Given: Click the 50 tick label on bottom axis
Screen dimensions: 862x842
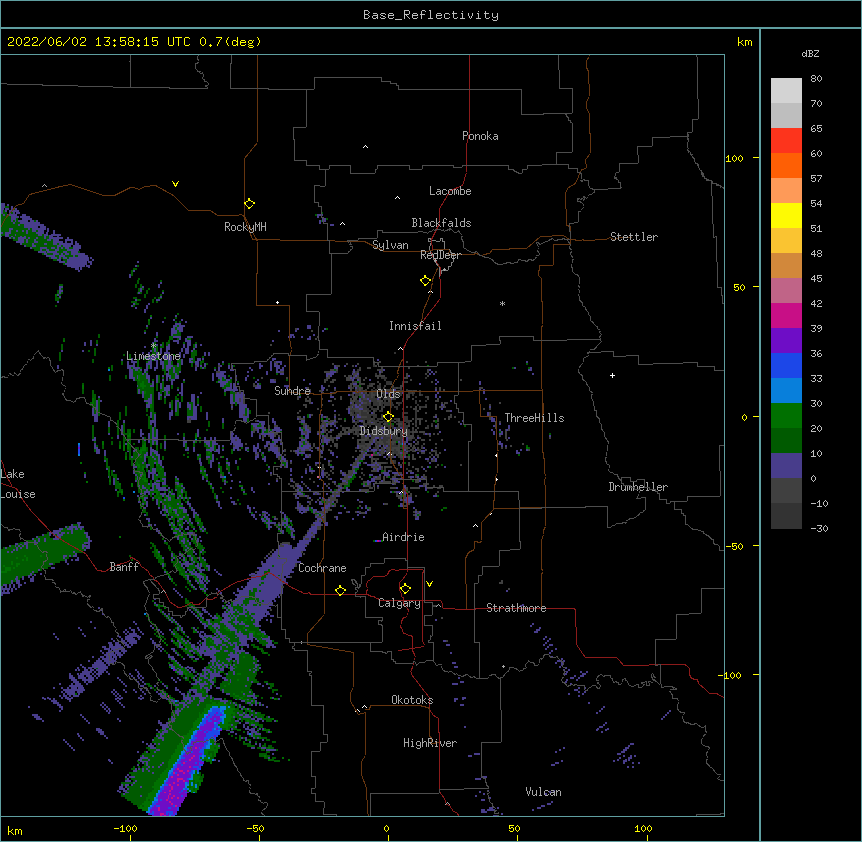Looking at the screenshot, I should (514, 828).
